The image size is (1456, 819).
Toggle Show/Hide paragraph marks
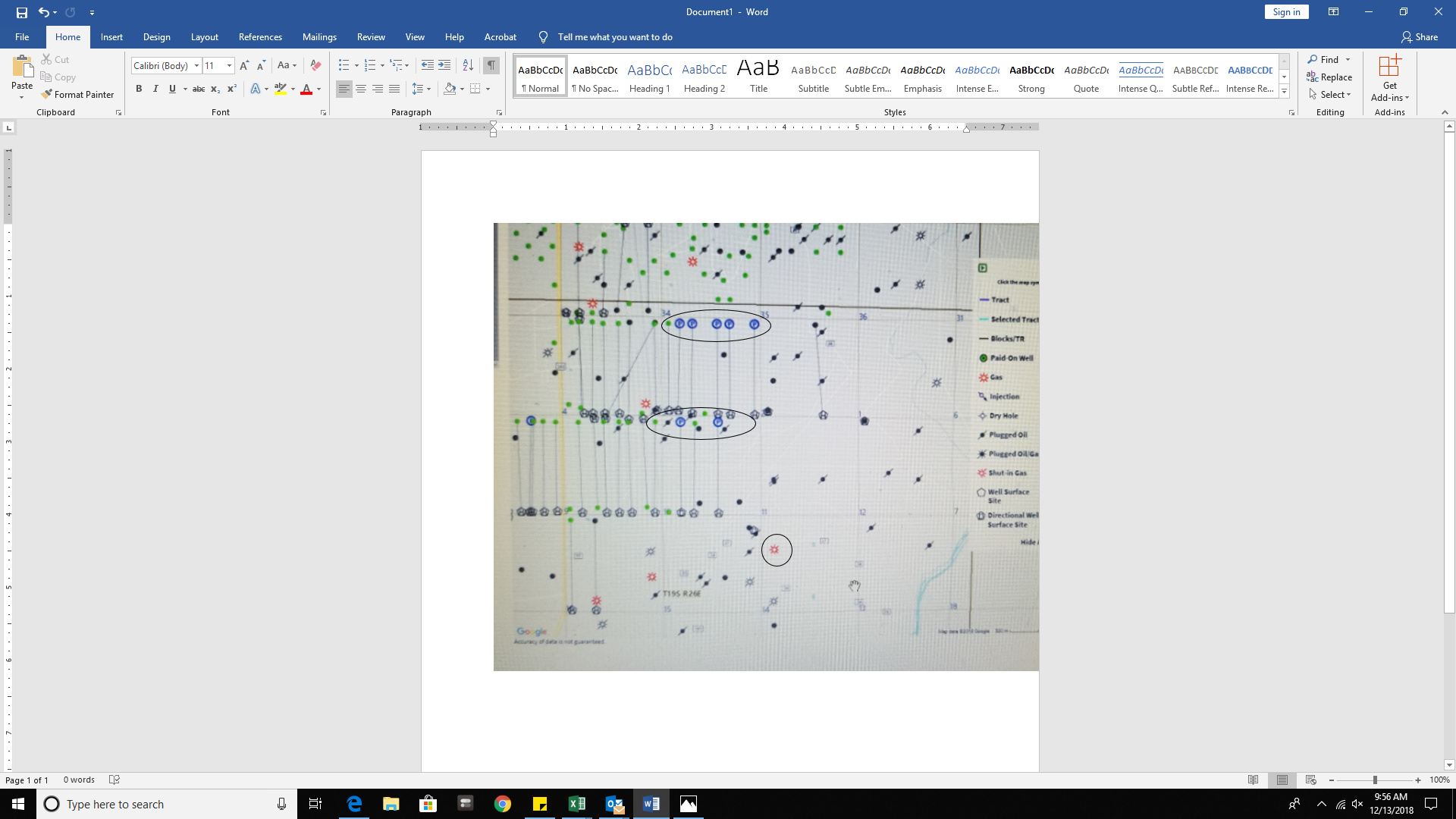tap(491, 65)
